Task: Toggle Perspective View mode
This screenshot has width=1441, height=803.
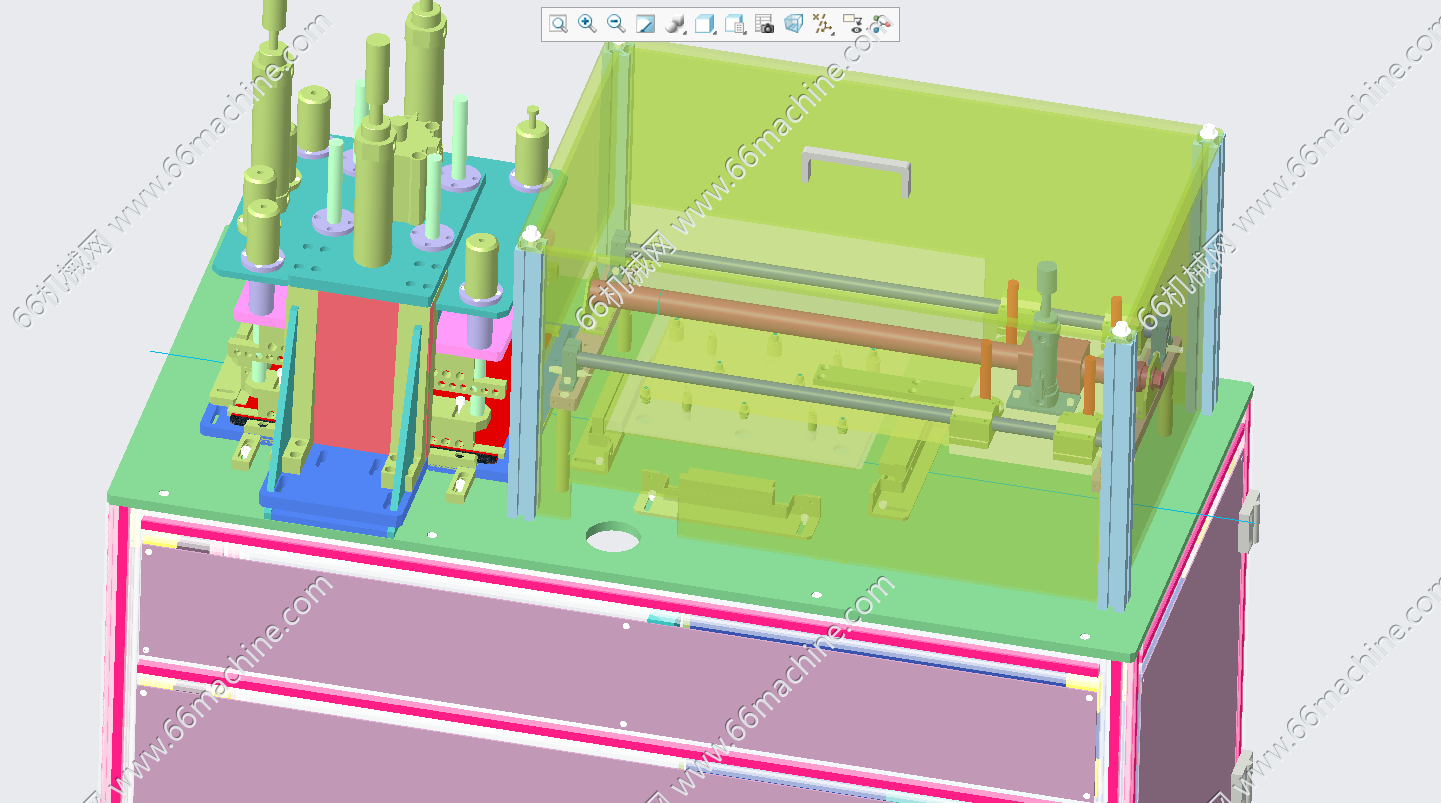Action: [793, 24]
